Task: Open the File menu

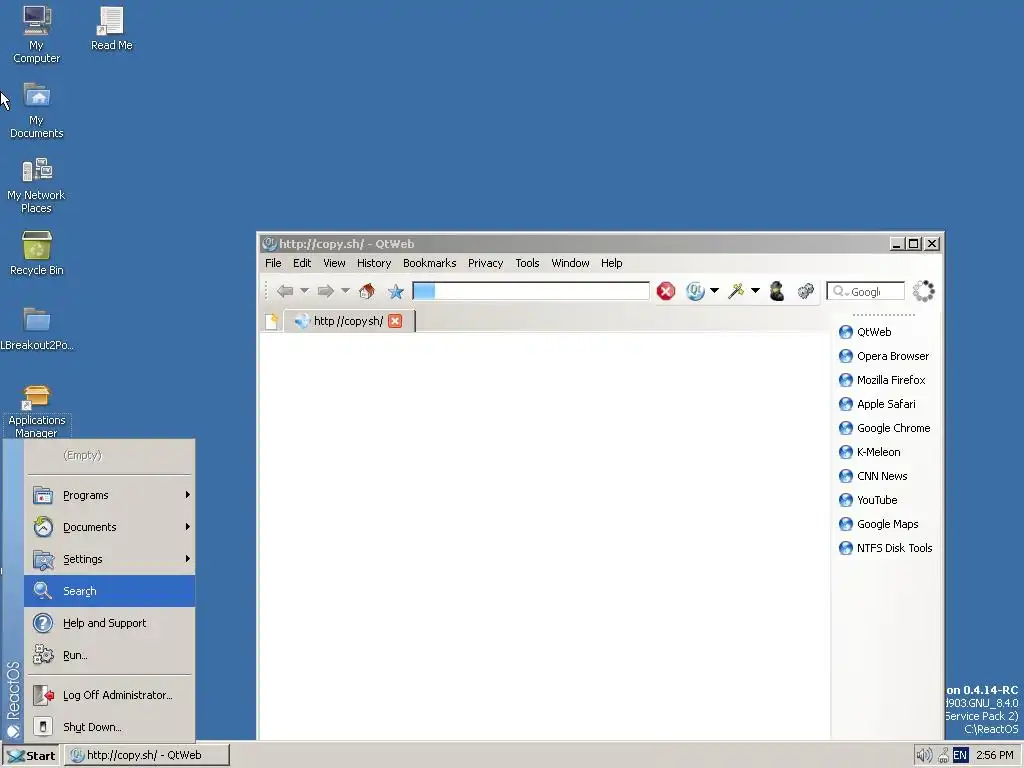Action: (x=273, y=263)
